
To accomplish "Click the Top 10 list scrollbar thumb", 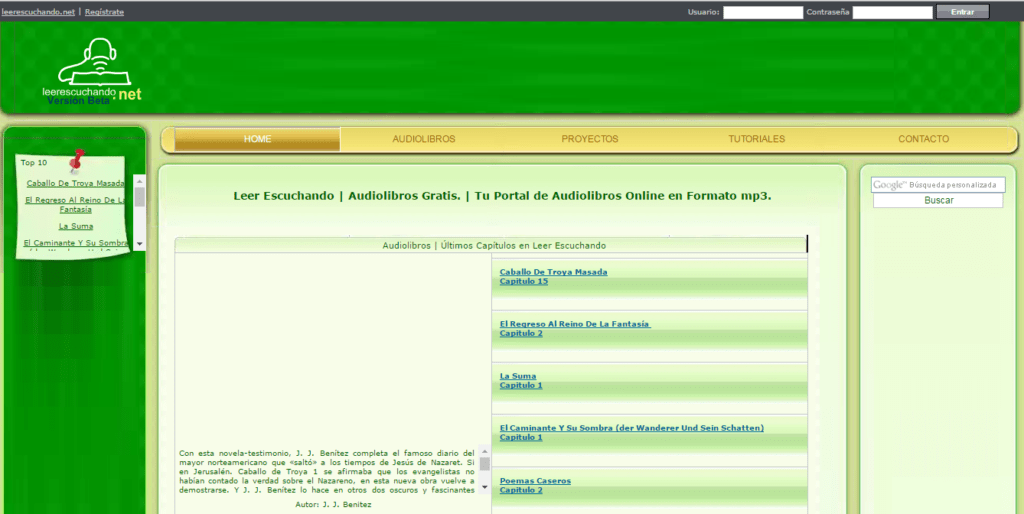I will coord(140,197).
